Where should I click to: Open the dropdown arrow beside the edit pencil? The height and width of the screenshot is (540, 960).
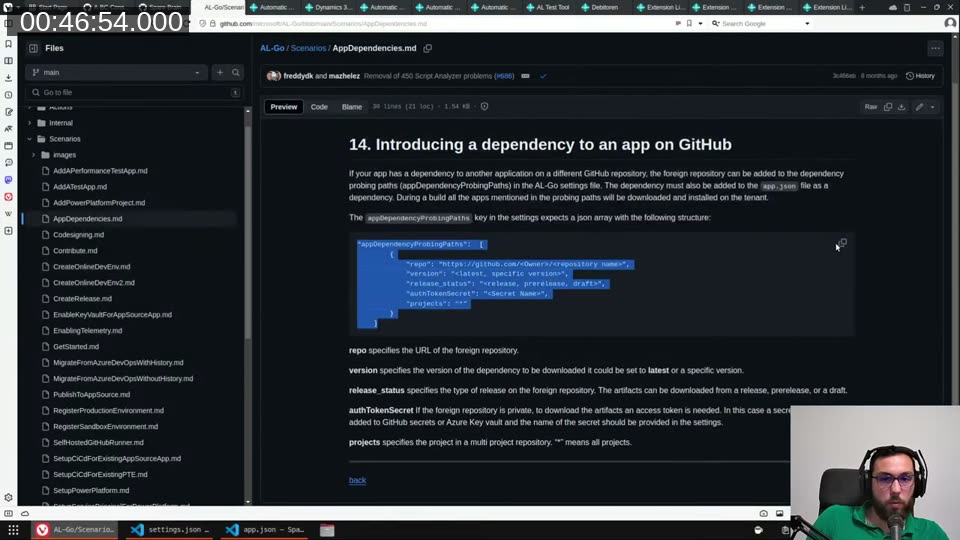[x=933, y=107]
